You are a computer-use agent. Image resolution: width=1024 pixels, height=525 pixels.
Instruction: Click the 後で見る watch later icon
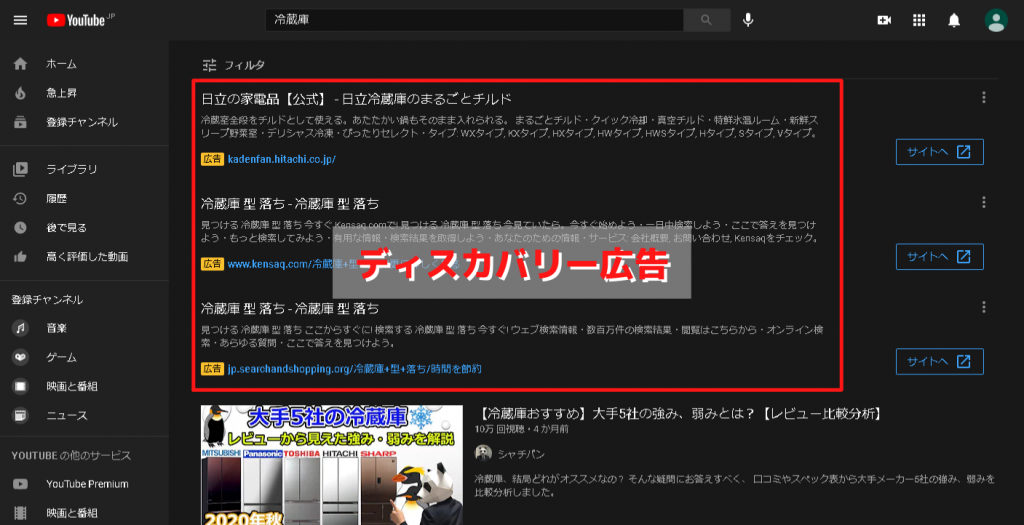[x=20, y=227]
